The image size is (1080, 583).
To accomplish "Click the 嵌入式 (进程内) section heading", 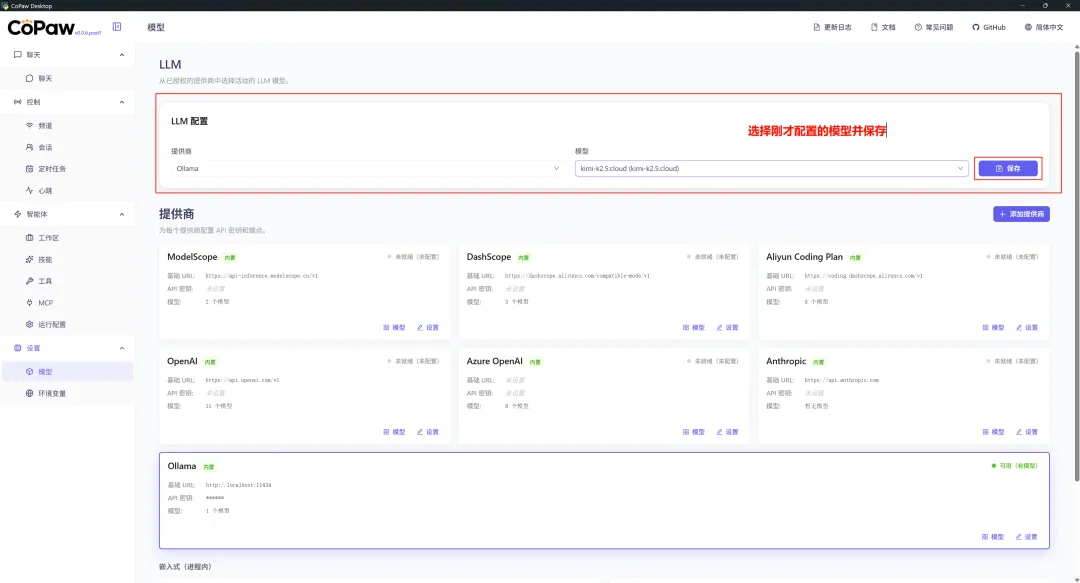I will click(185, 567).
